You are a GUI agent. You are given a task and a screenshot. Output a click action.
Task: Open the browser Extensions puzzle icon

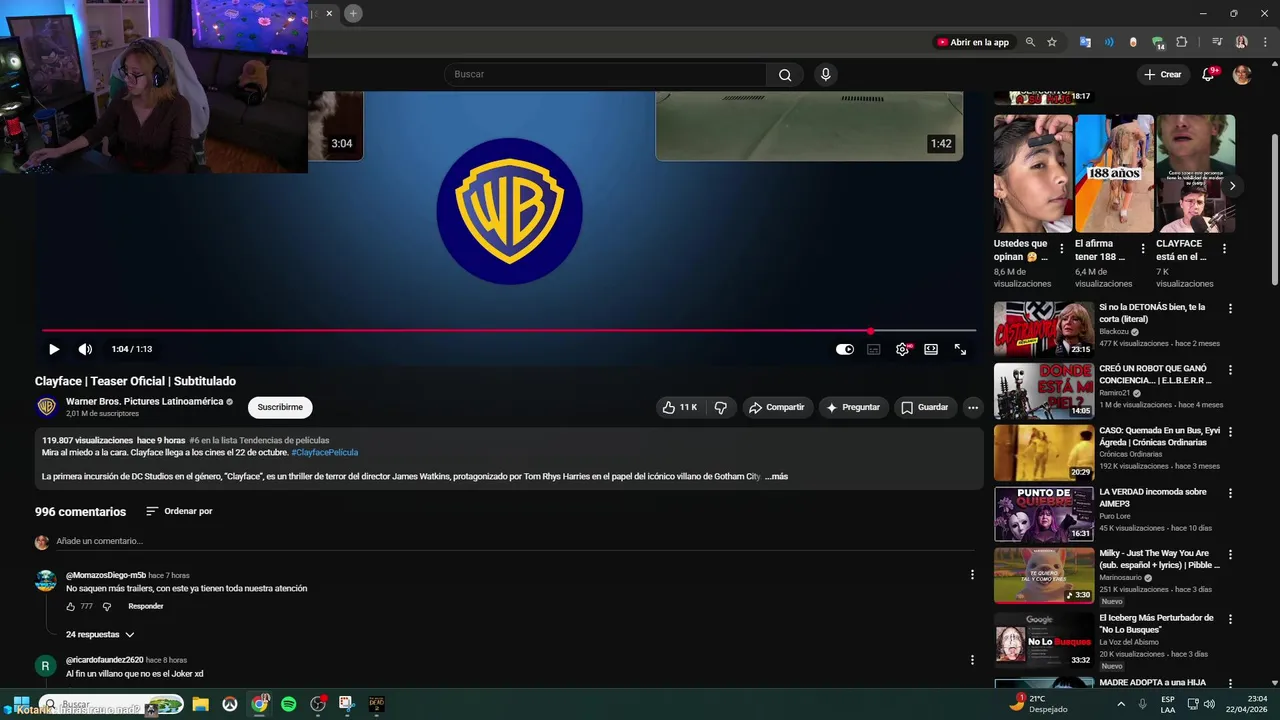pyautogui.click(x=1182, y=42)
